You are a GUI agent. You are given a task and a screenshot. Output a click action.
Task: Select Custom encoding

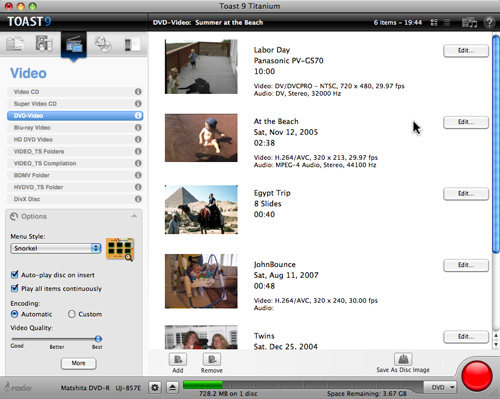tap(72, 314)
